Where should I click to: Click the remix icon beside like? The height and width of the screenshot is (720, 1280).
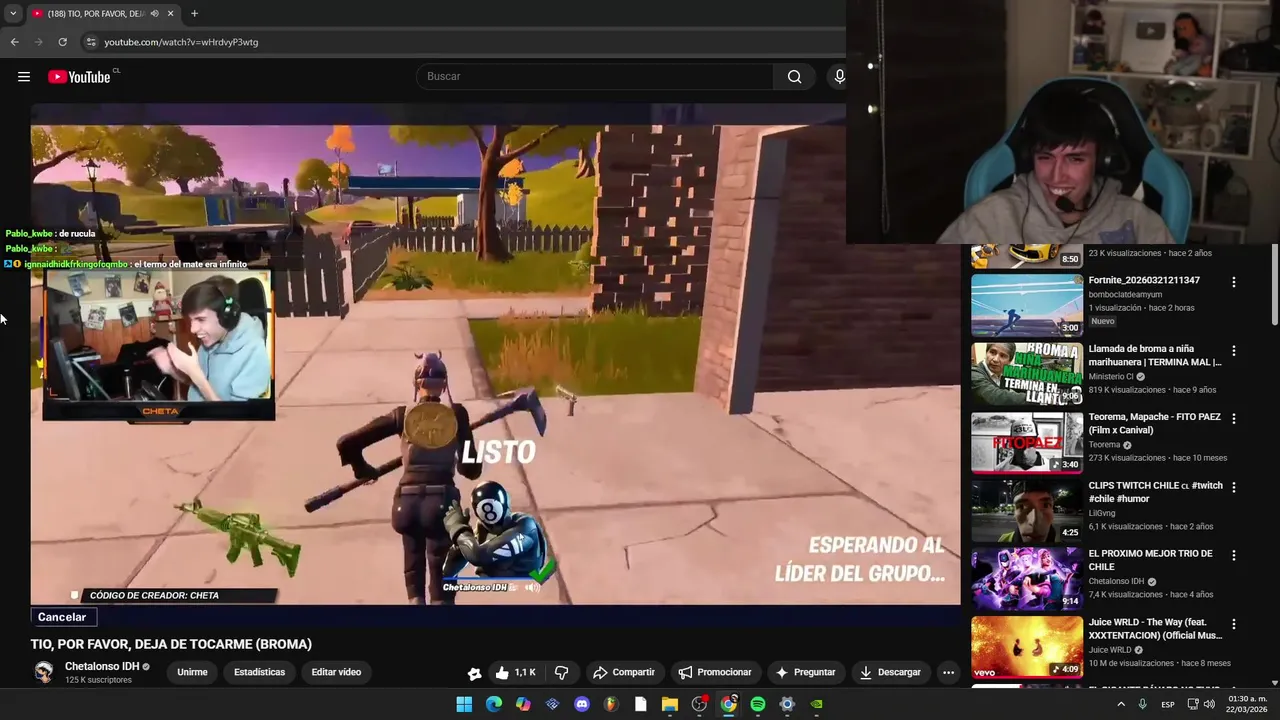(x=474, y=673)
